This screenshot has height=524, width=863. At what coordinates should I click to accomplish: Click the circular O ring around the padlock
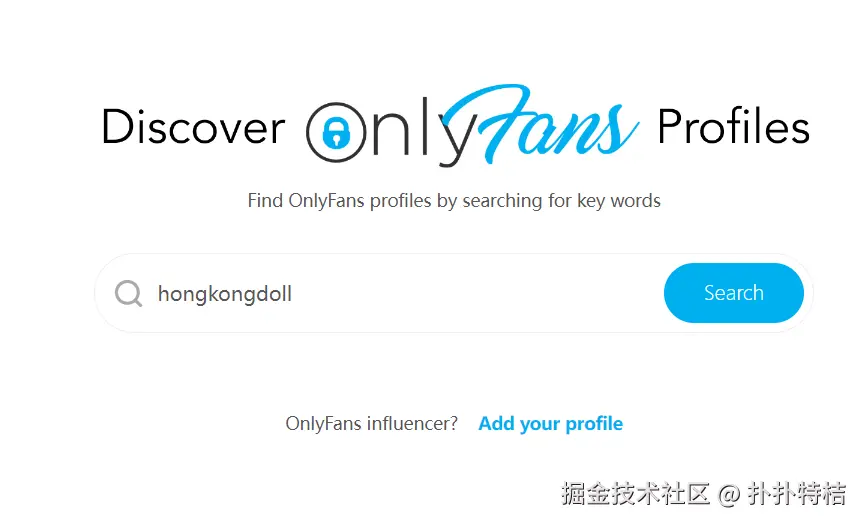point(336,132)
